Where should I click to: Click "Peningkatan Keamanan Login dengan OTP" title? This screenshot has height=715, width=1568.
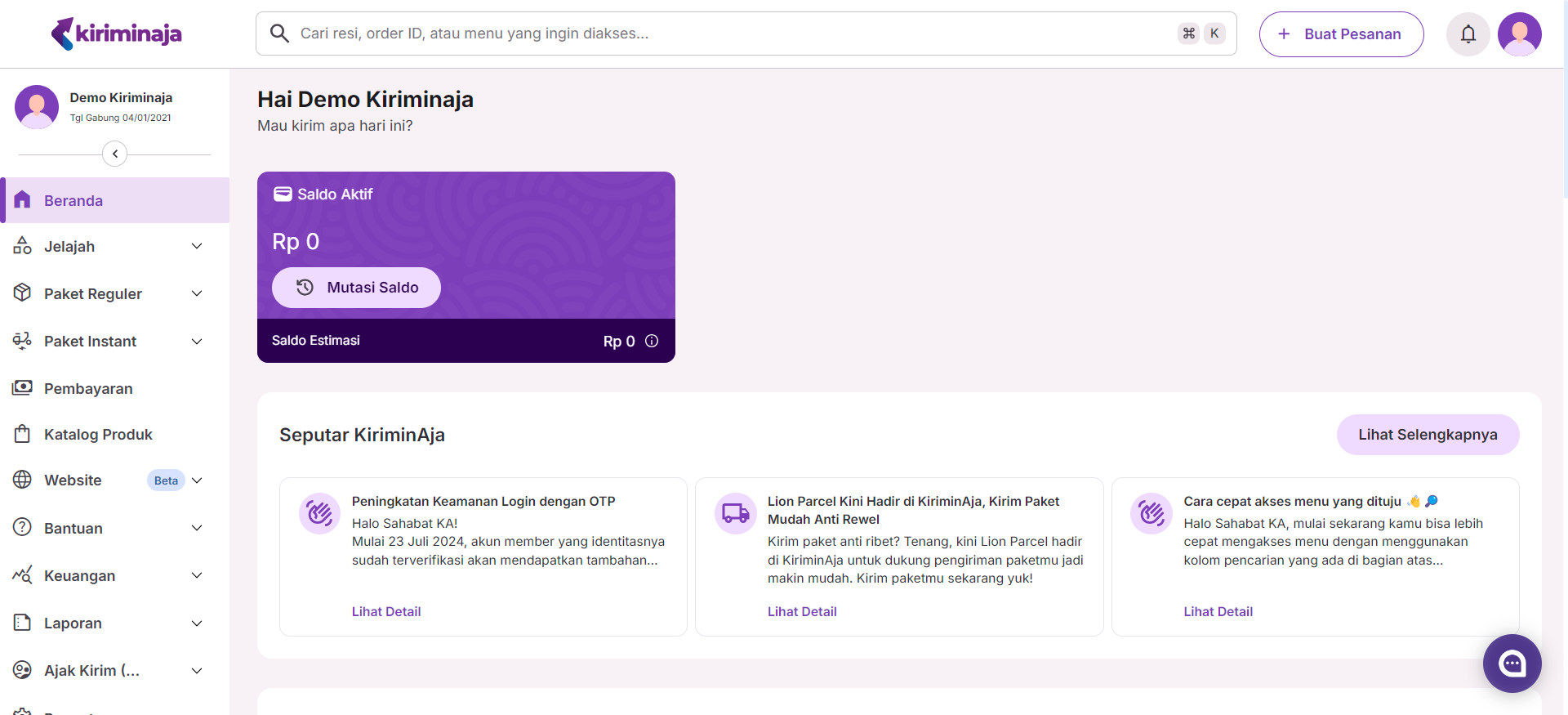(x=483, y=501)
